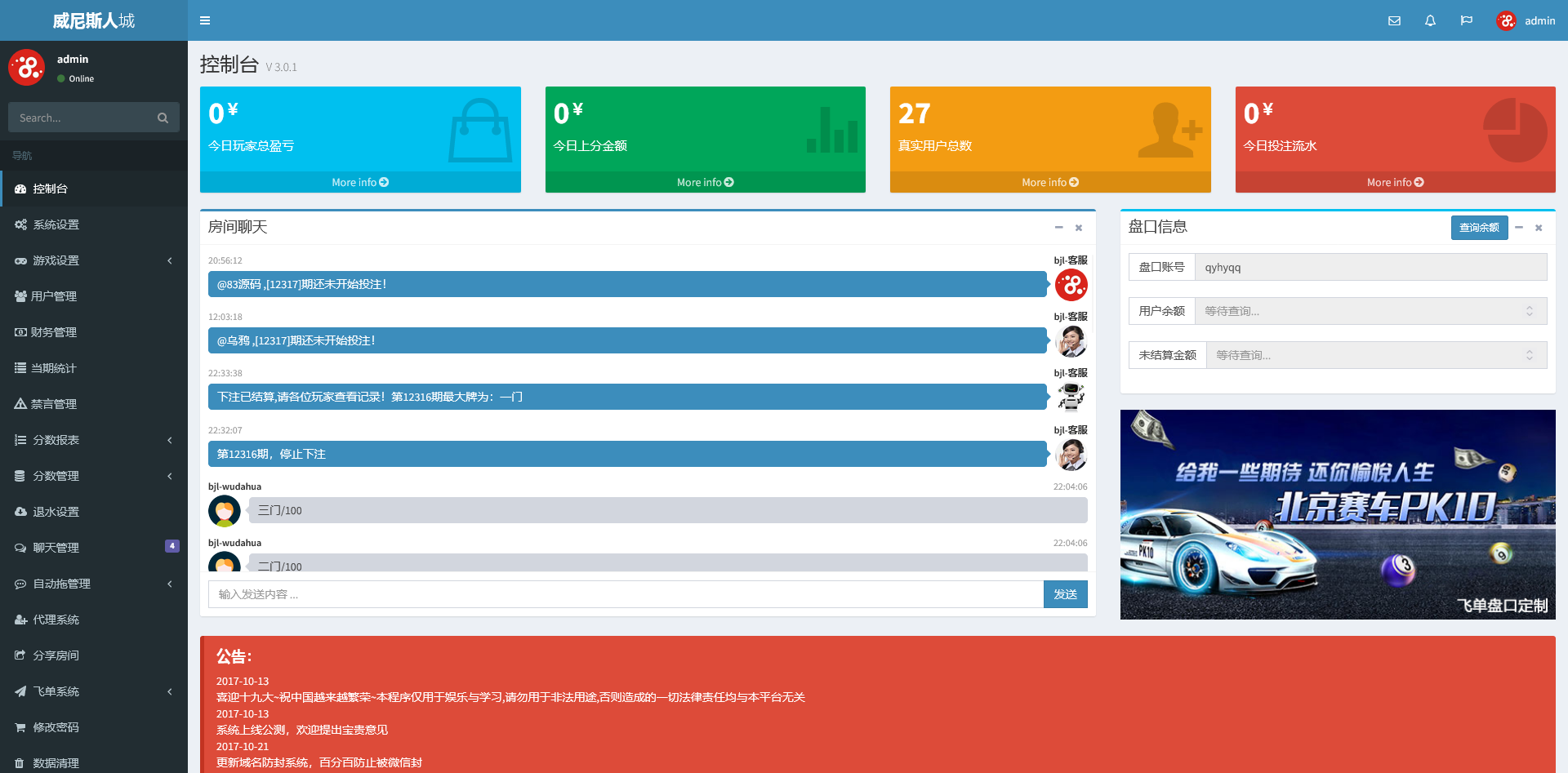Screen dimensions: 1568x773
Task: Click the 用户余额 stepper arrows
Action: [x=1530, y=311]
